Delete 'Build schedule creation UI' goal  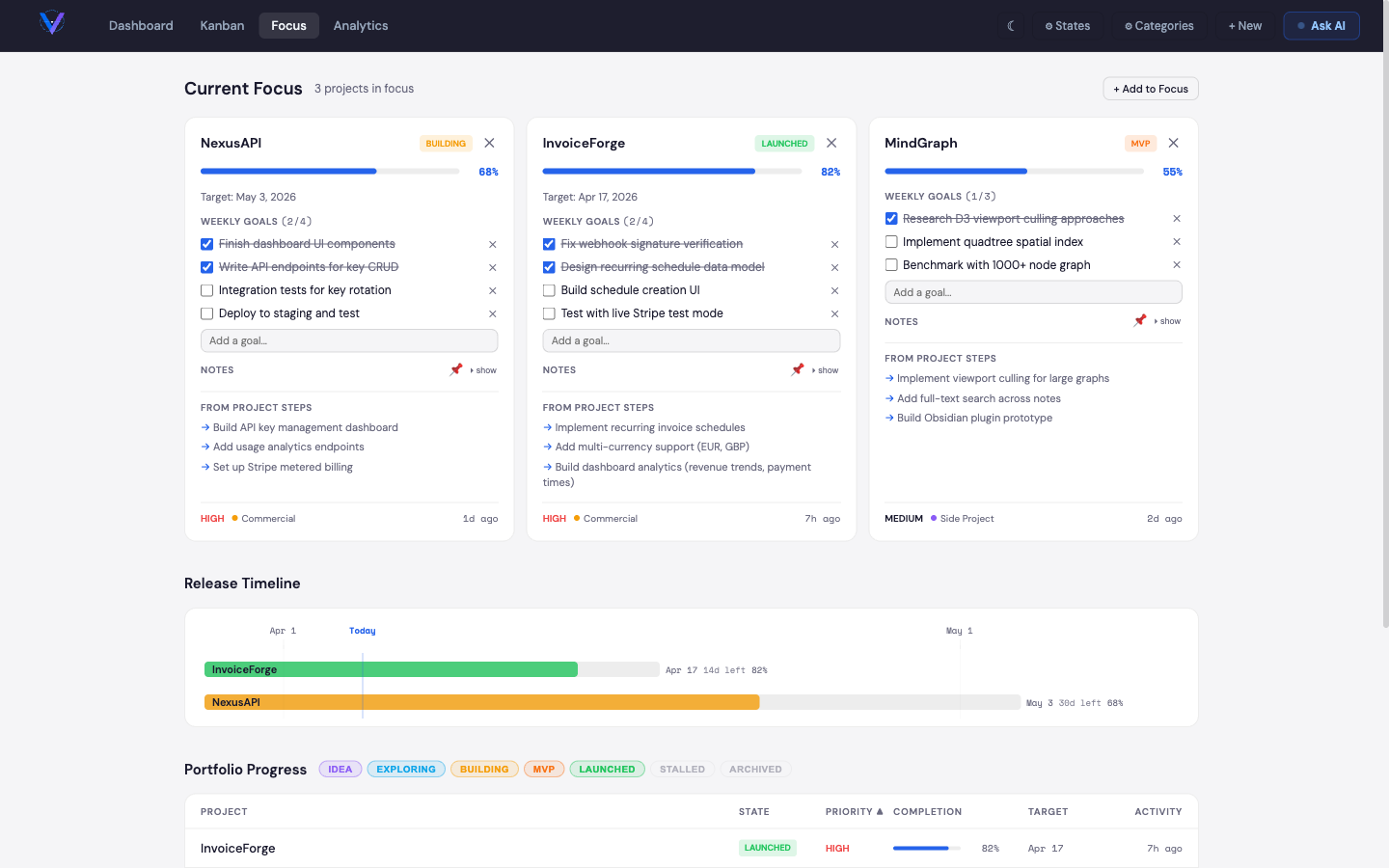click(x=834, y=290)
